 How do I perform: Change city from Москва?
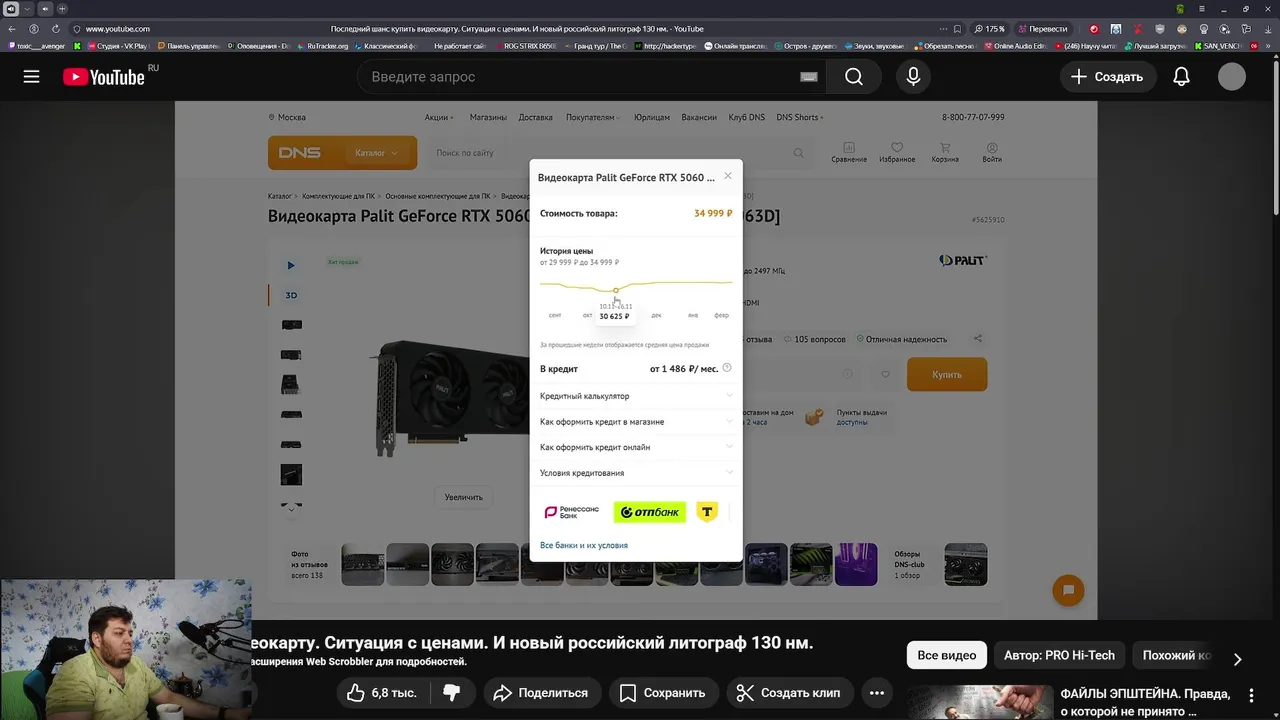pos(287,117)
